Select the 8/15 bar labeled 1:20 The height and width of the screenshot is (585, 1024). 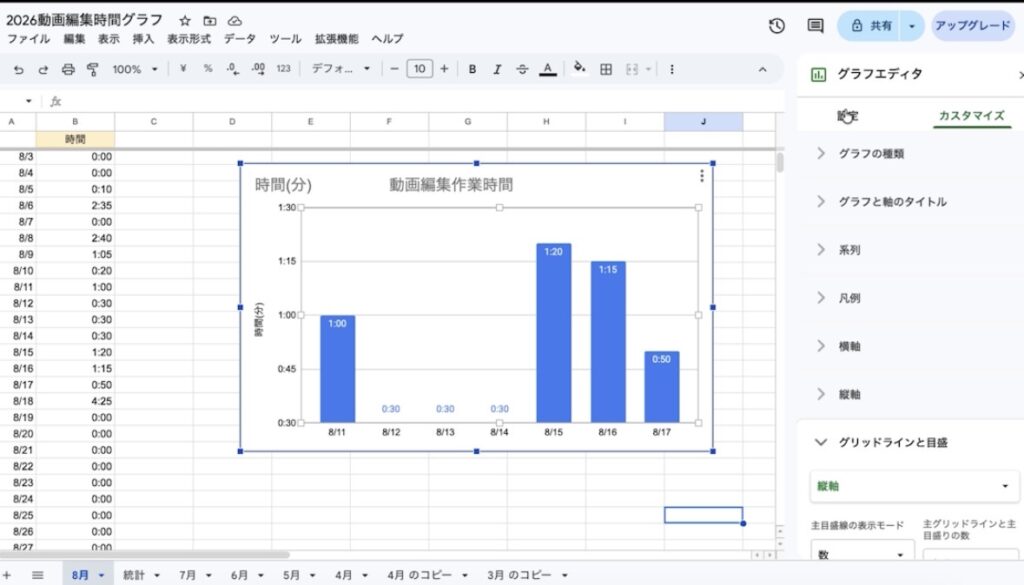click(x=554, y=333)
